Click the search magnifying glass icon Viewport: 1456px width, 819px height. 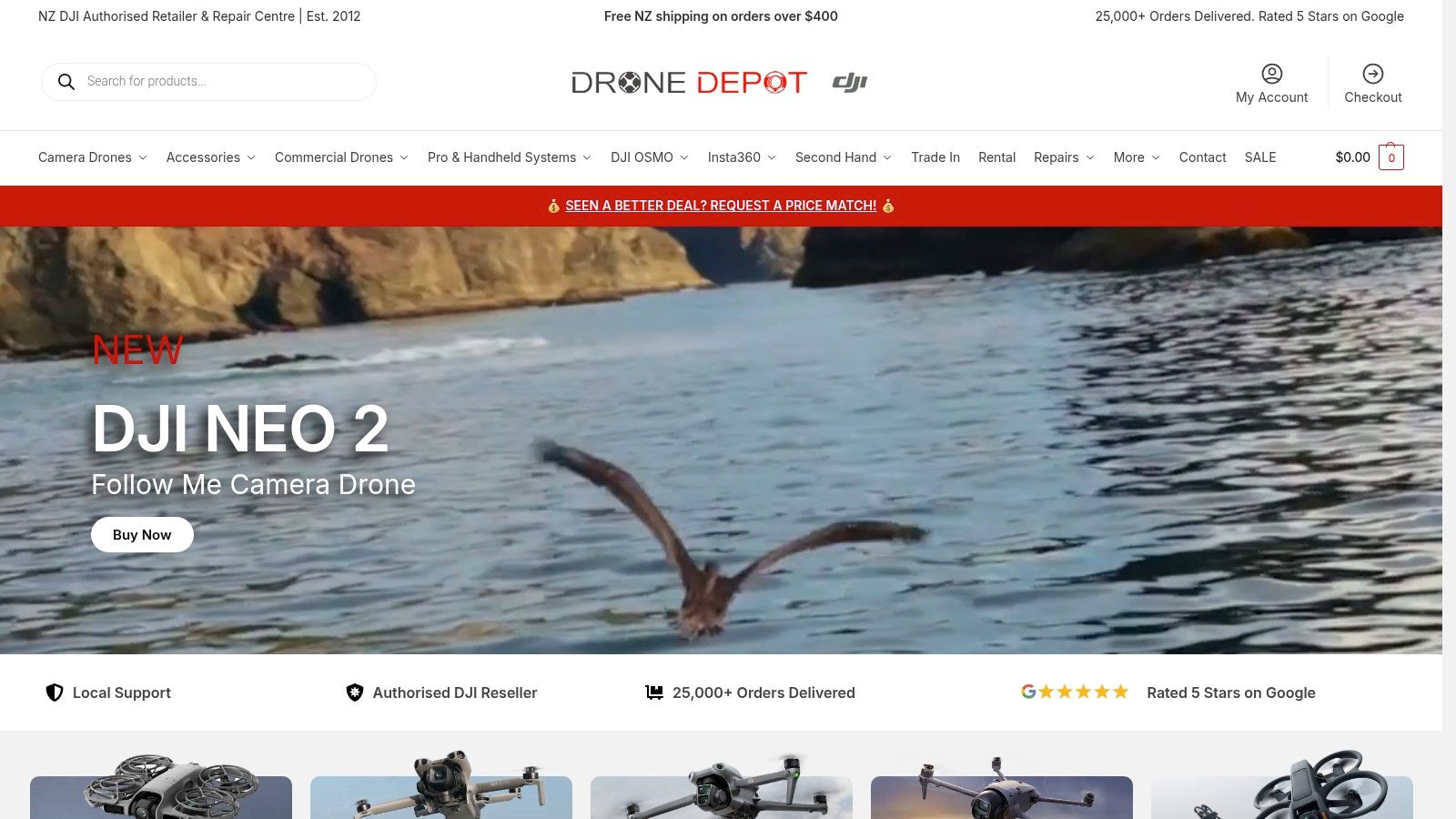pos(66,81)
